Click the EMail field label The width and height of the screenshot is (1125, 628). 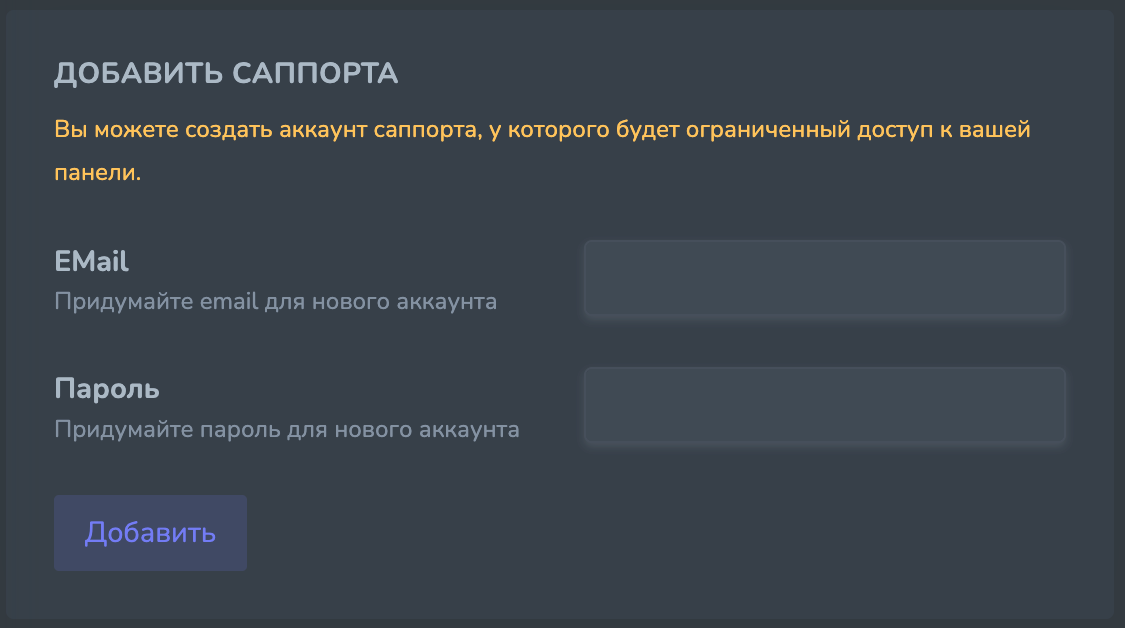click(x=91, y=262)
